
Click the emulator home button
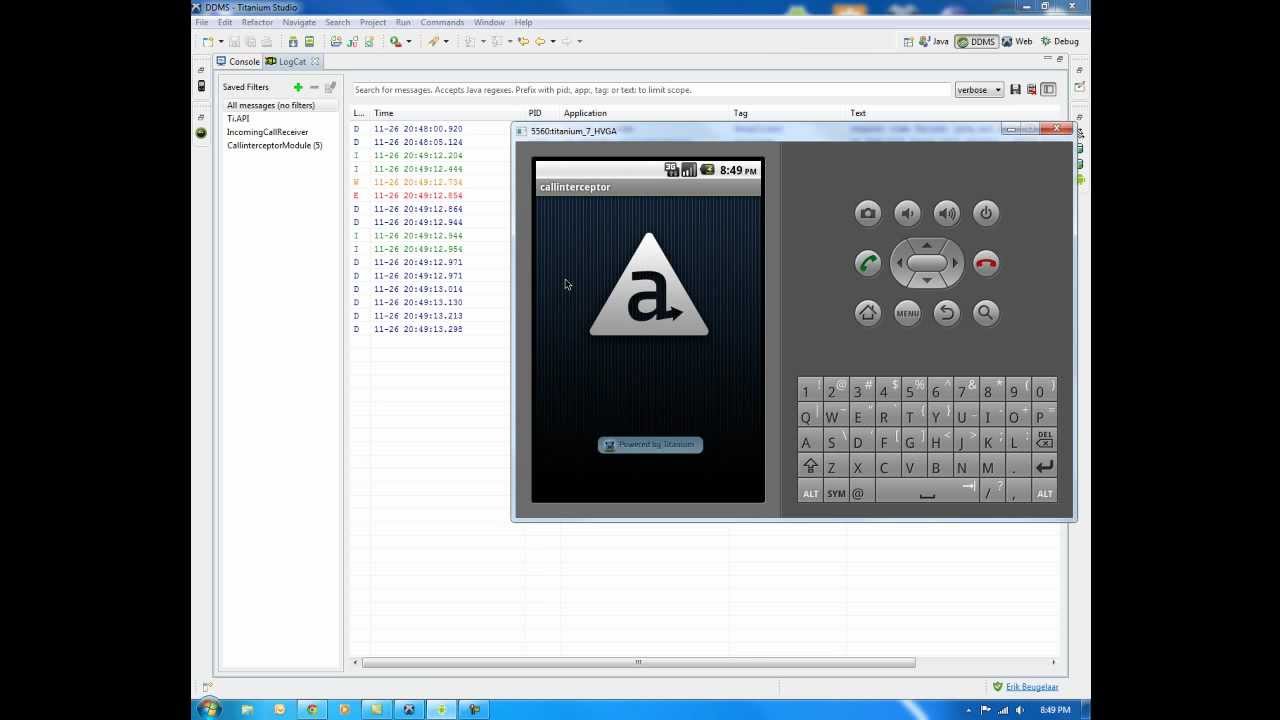pyautogui.click(x=868, y=313)
